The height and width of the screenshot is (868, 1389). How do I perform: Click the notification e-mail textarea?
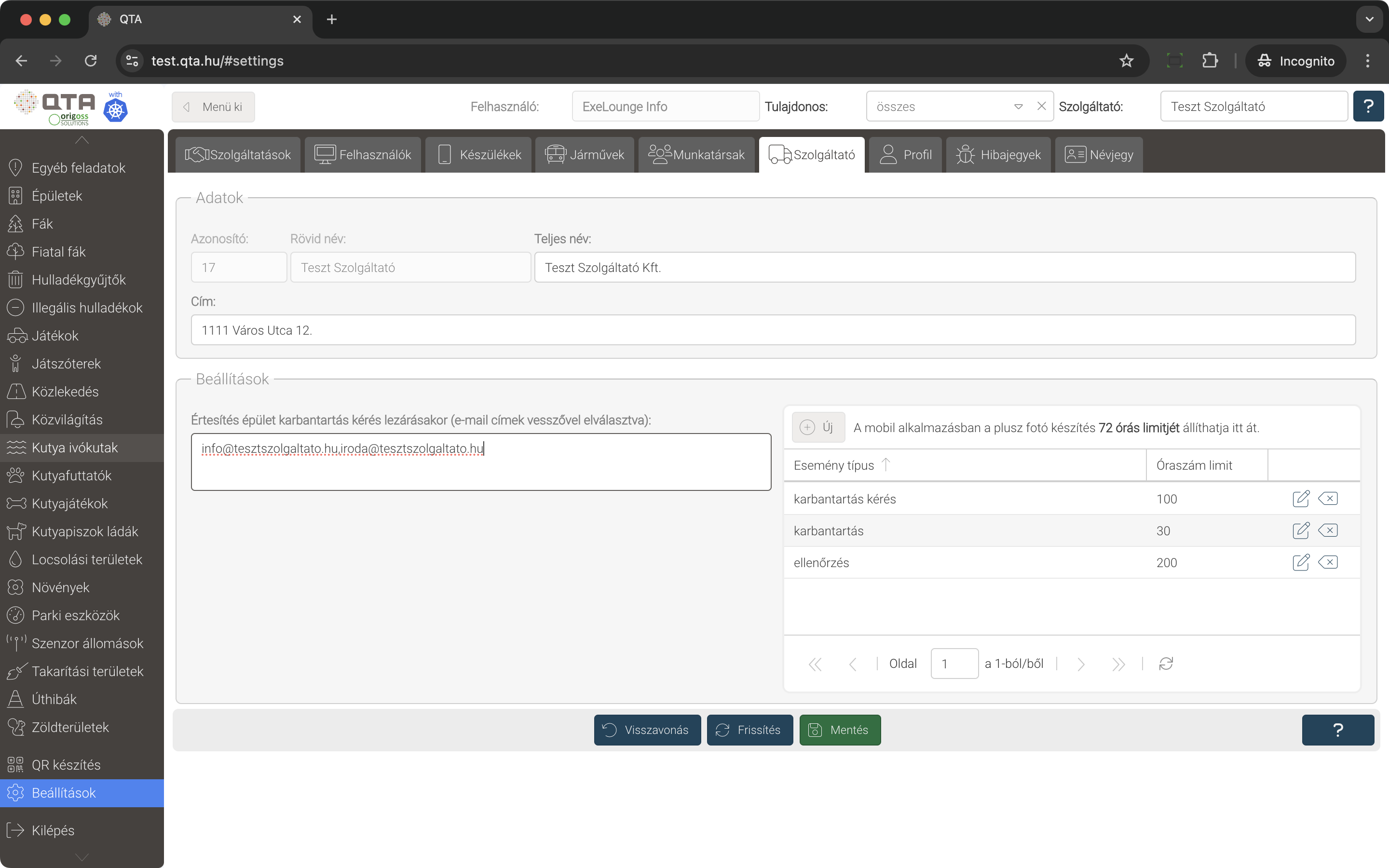coord(481,461)
